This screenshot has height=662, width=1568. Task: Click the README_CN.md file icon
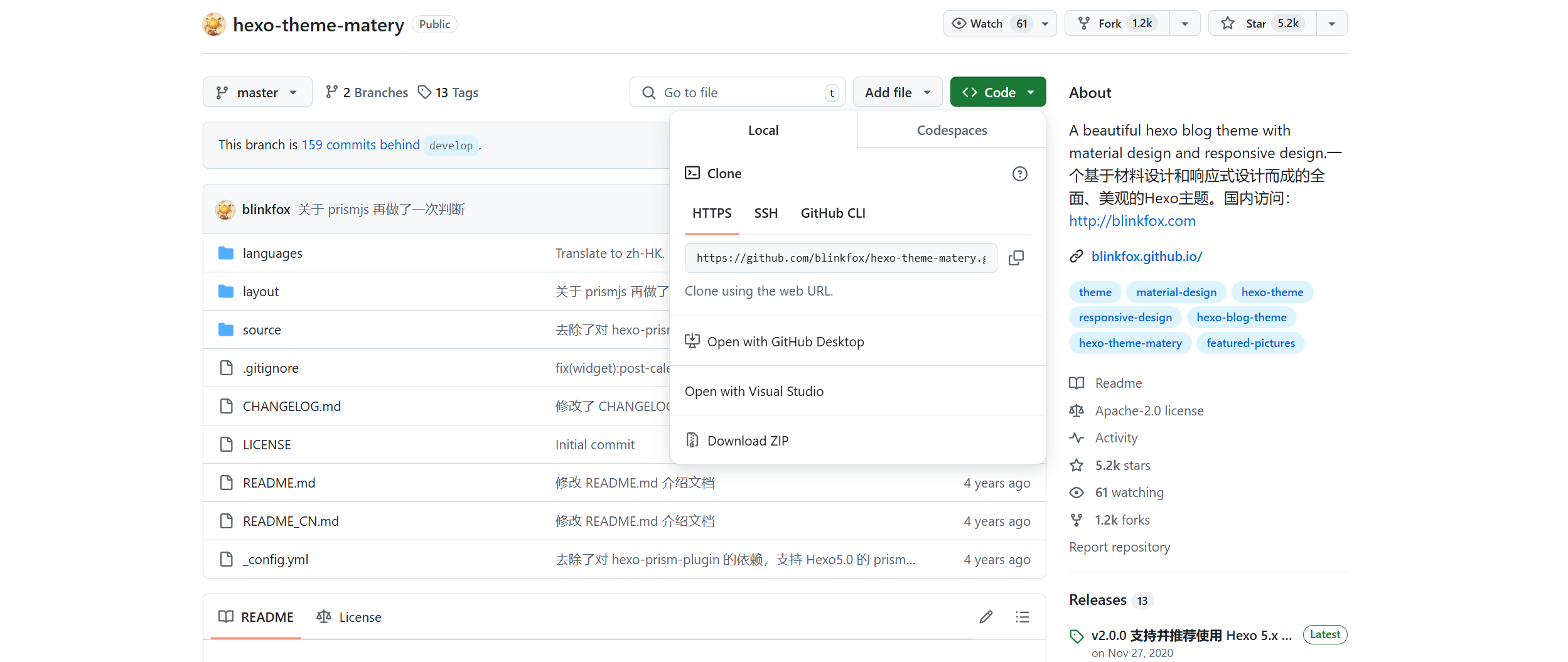pos(226,521)
